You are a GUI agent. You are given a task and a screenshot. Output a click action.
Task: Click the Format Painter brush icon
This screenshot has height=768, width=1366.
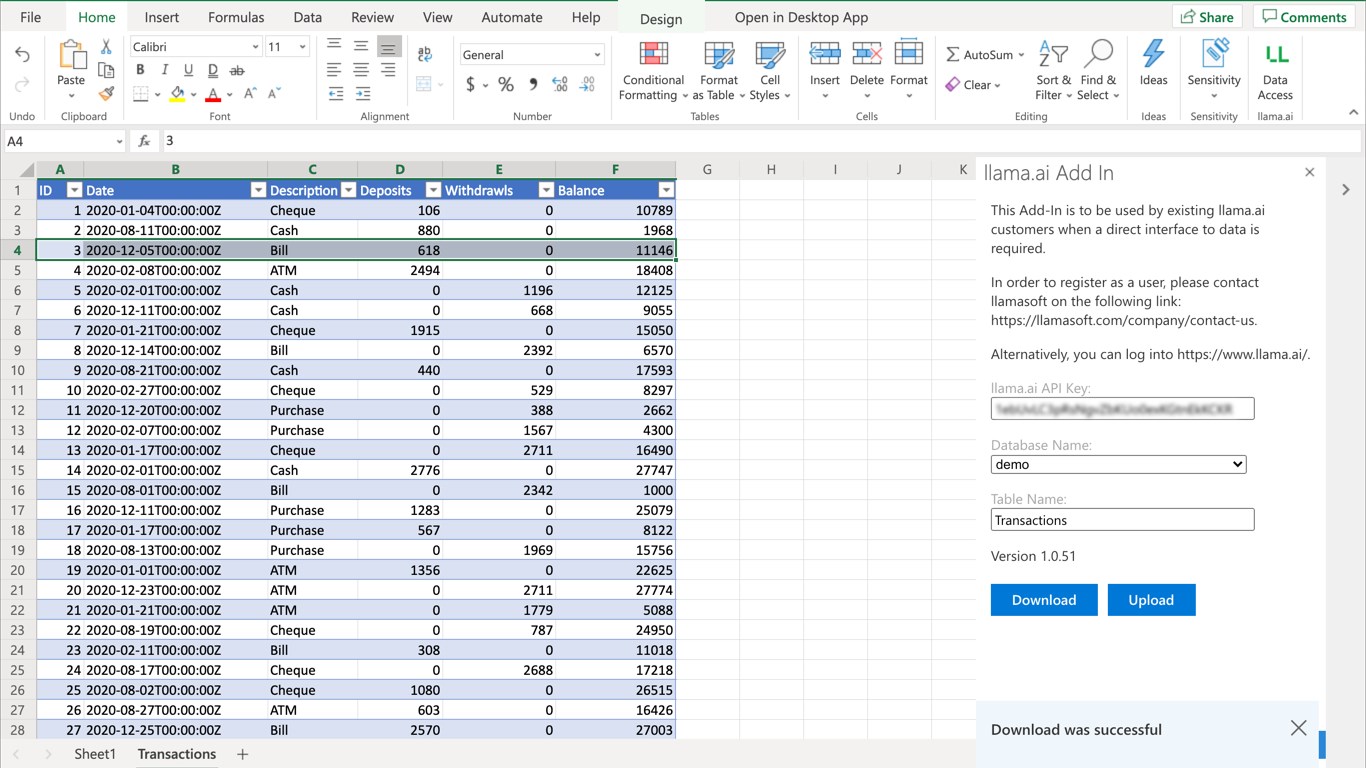pos(106,94)
